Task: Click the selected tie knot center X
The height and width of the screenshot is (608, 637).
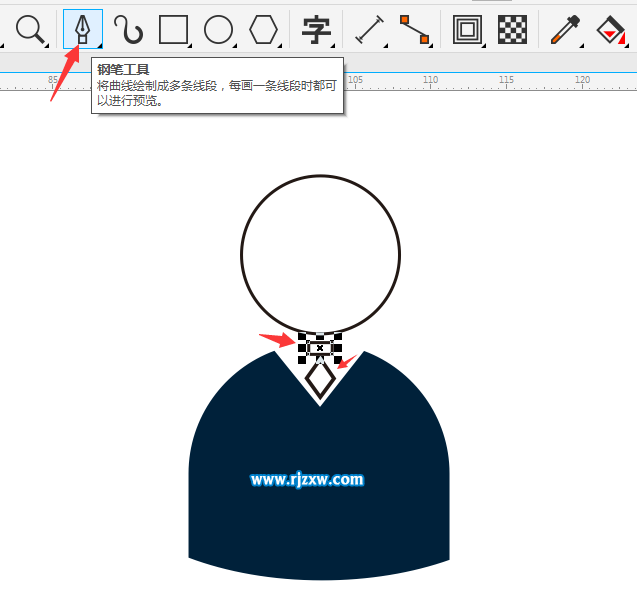Action: [x=320, y=348]
